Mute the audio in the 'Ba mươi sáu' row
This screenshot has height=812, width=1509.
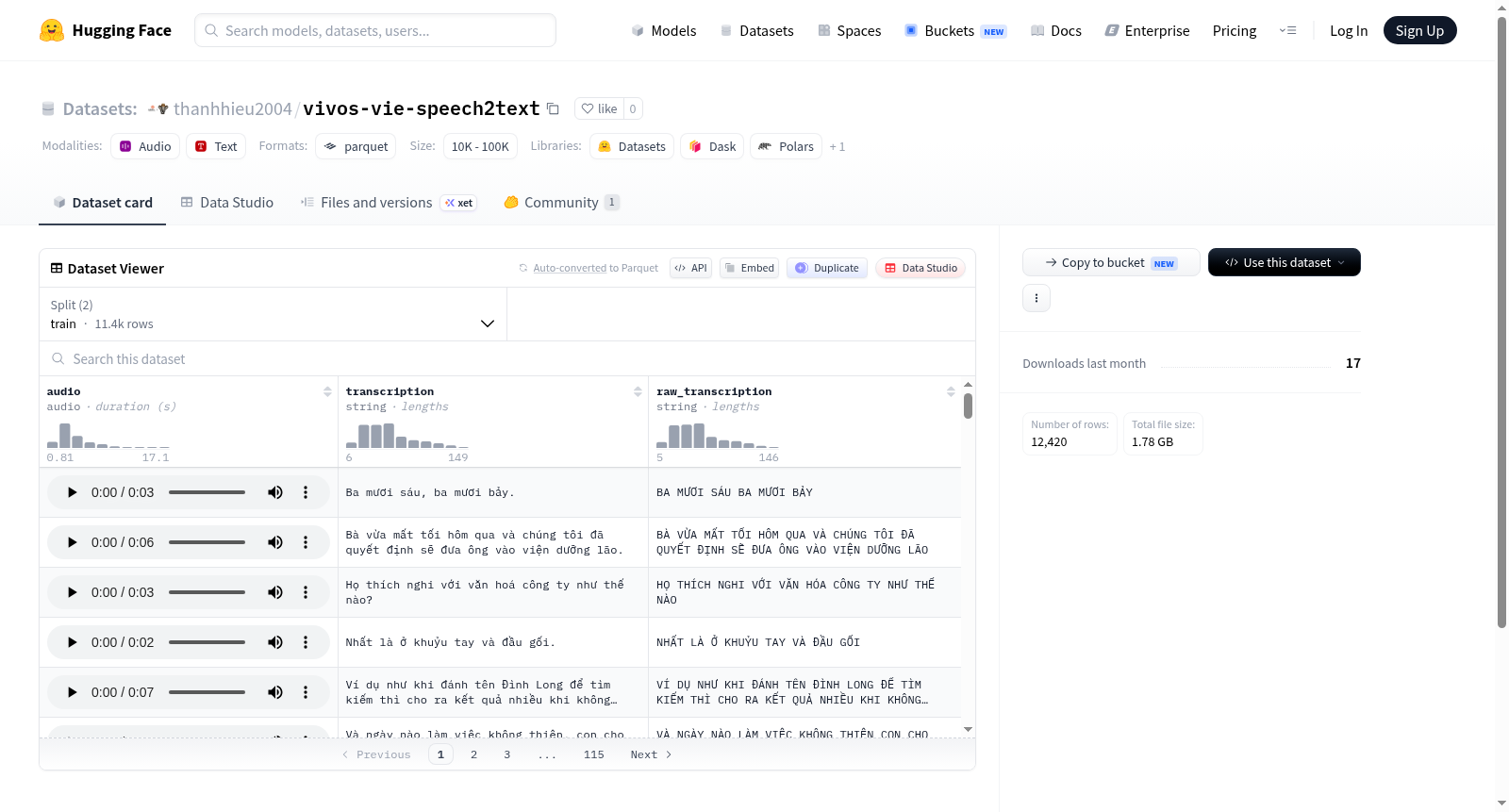tap(275, 492)
